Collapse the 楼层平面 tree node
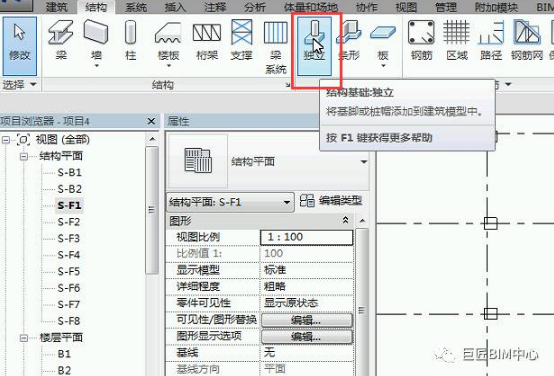 pyautogui.click(x=24, y=338)
